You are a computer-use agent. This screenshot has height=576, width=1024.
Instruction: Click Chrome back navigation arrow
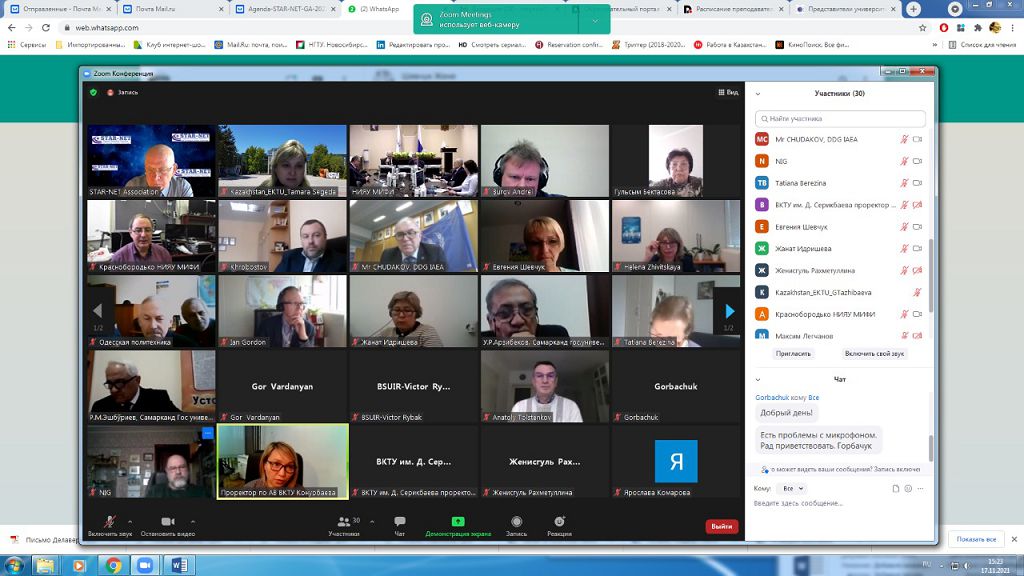[x=12, y=27]
